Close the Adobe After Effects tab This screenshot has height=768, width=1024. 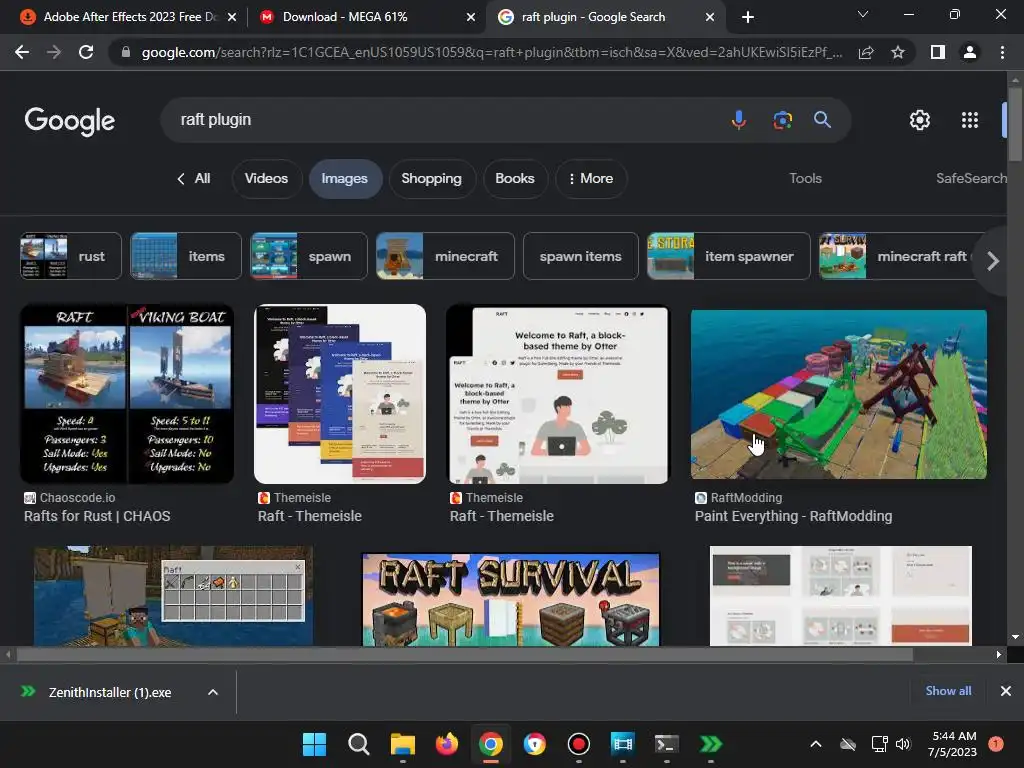pos(232,17)
